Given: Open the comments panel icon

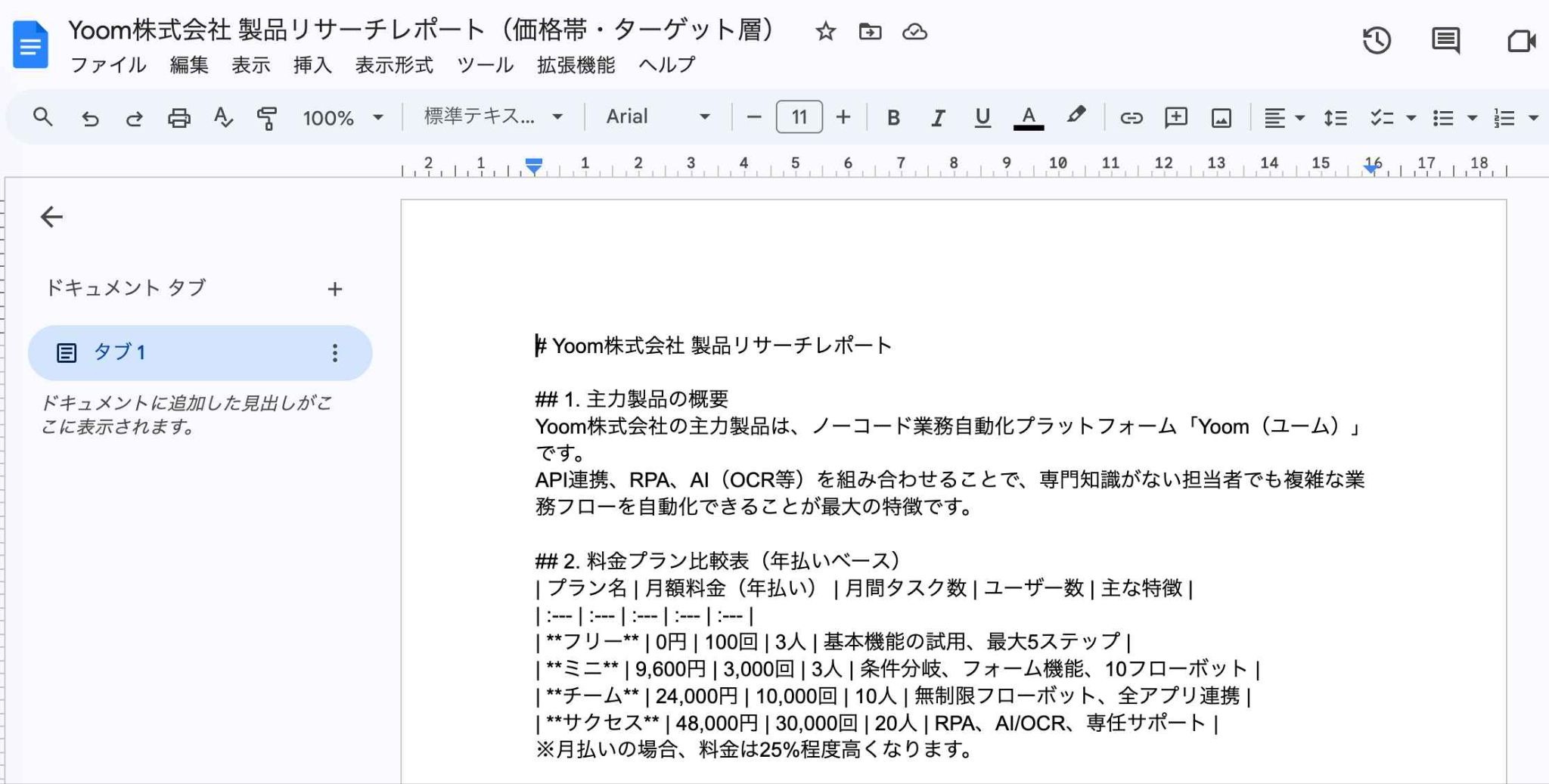Looking at the screenshot, I should coord(1445,40).
